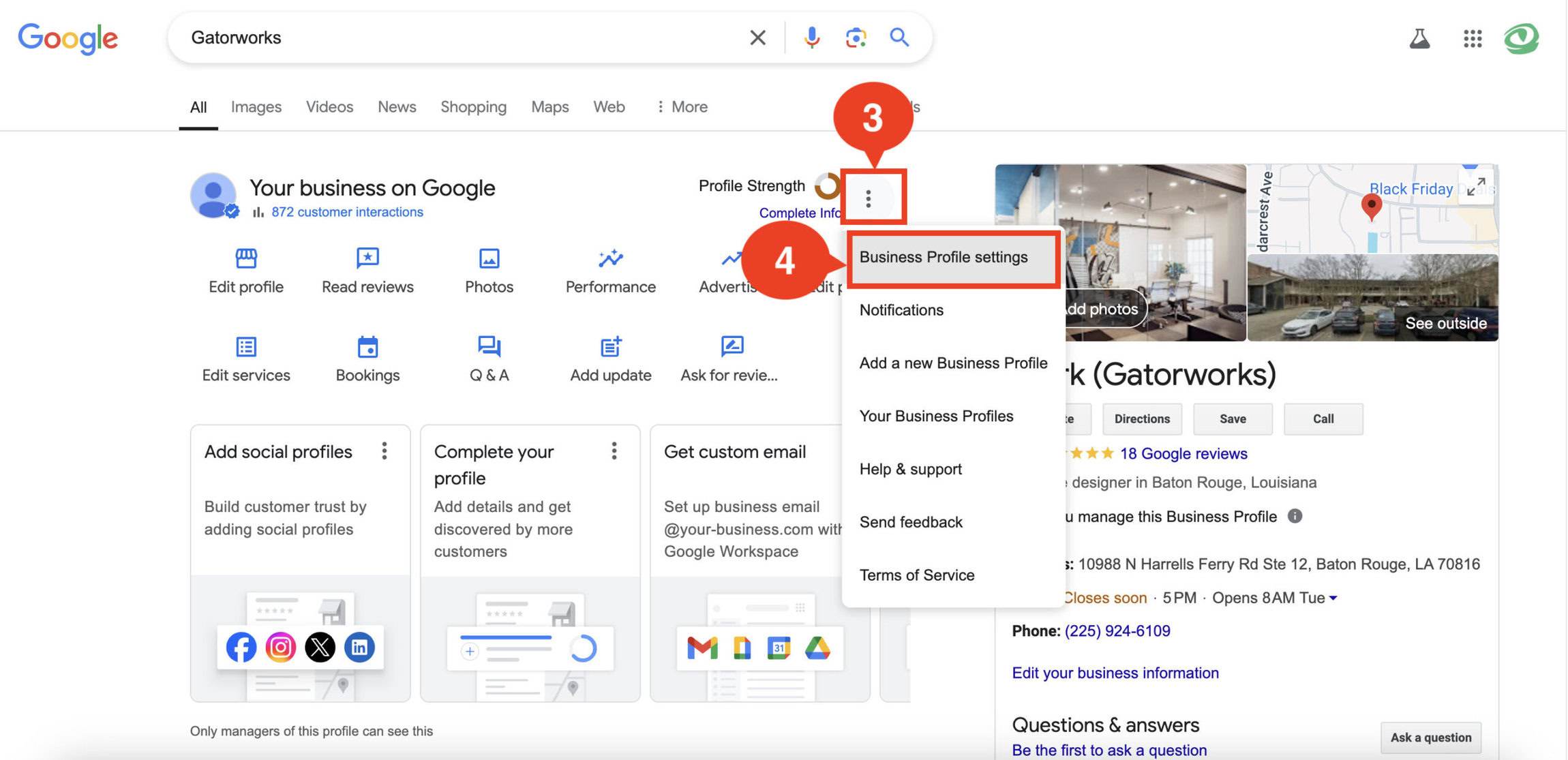Open Terms of Service menu item
The height and width of the screenshot is (760, 1568).
[x=953, y=575]
